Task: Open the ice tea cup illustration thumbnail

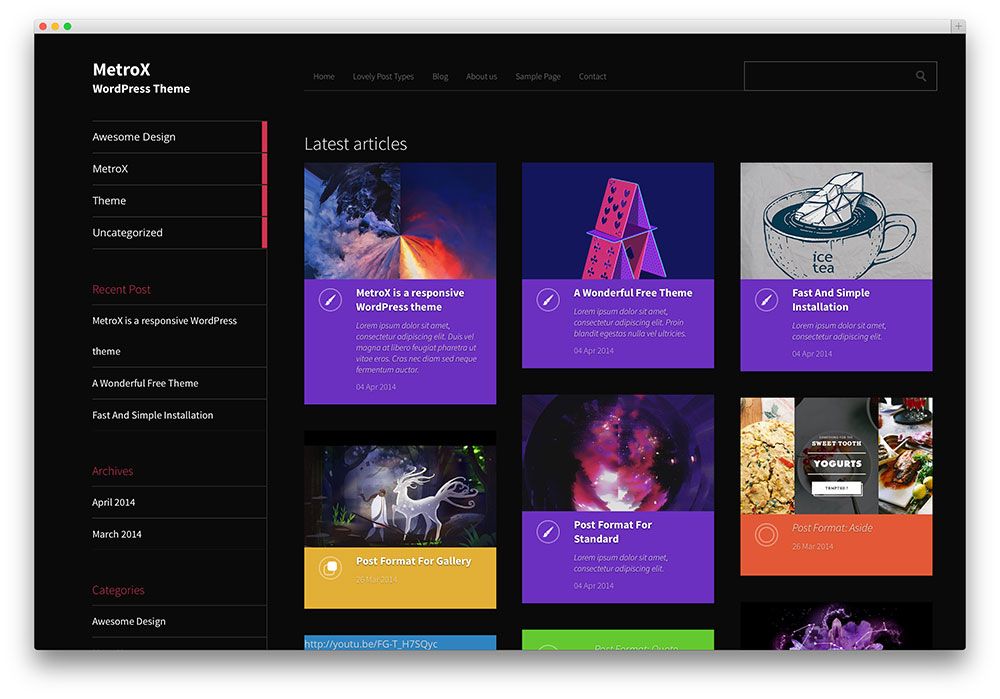Action: tap(836, 221)
